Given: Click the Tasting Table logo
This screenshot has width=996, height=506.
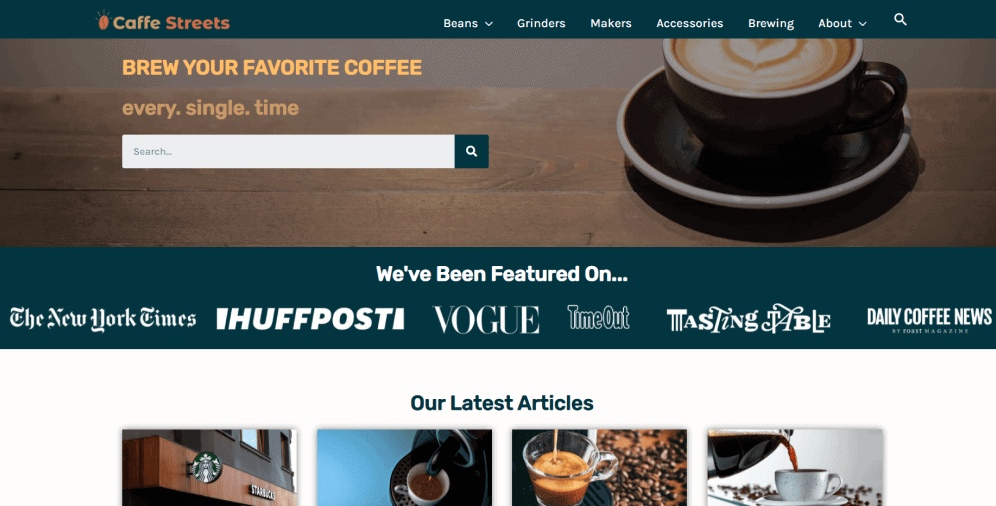Looking at the screenshot, I should 748,319.
